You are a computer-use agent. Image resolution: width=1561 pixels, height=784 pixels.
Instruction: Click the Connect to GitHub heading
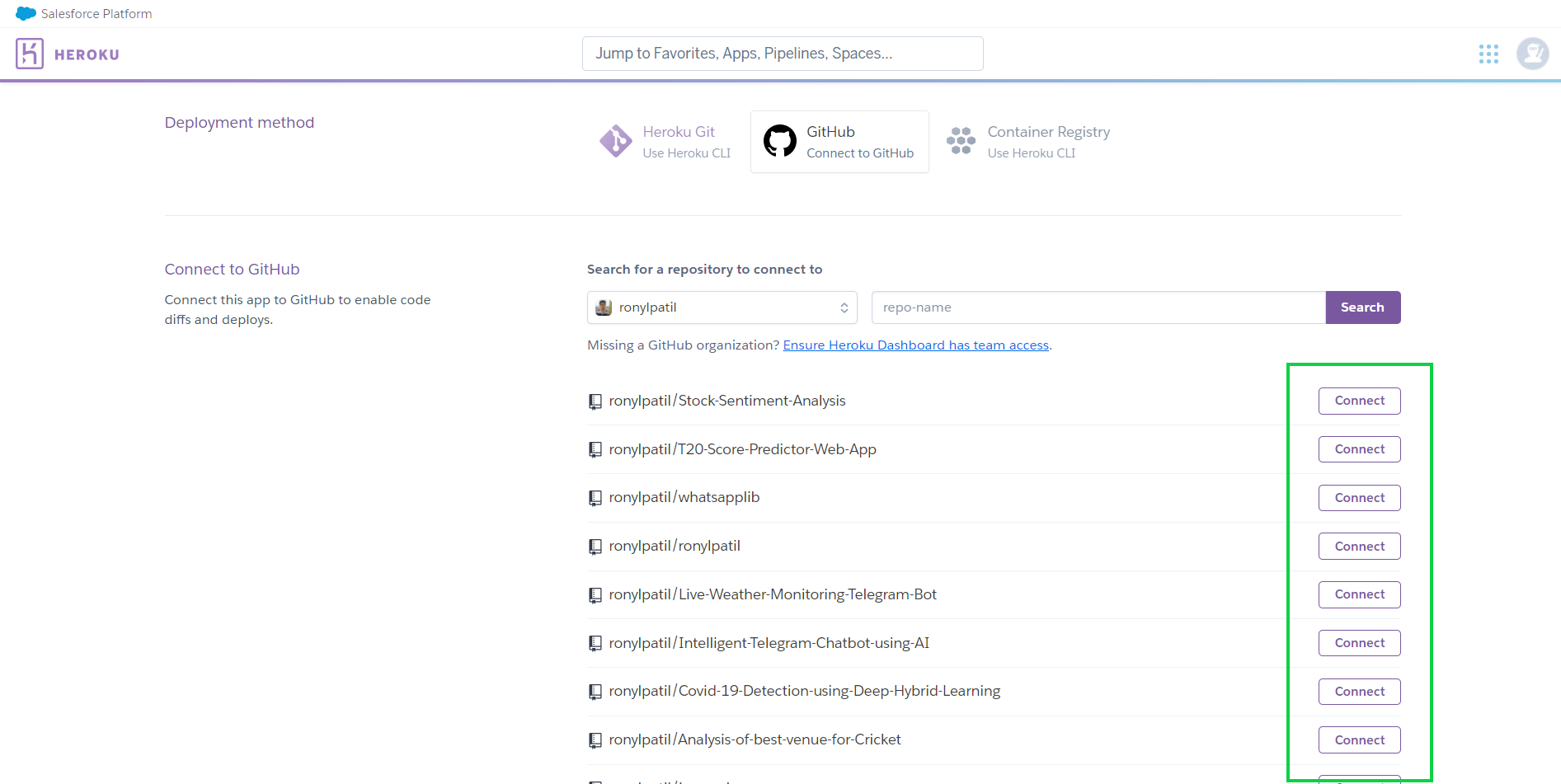tap(232, 270)
